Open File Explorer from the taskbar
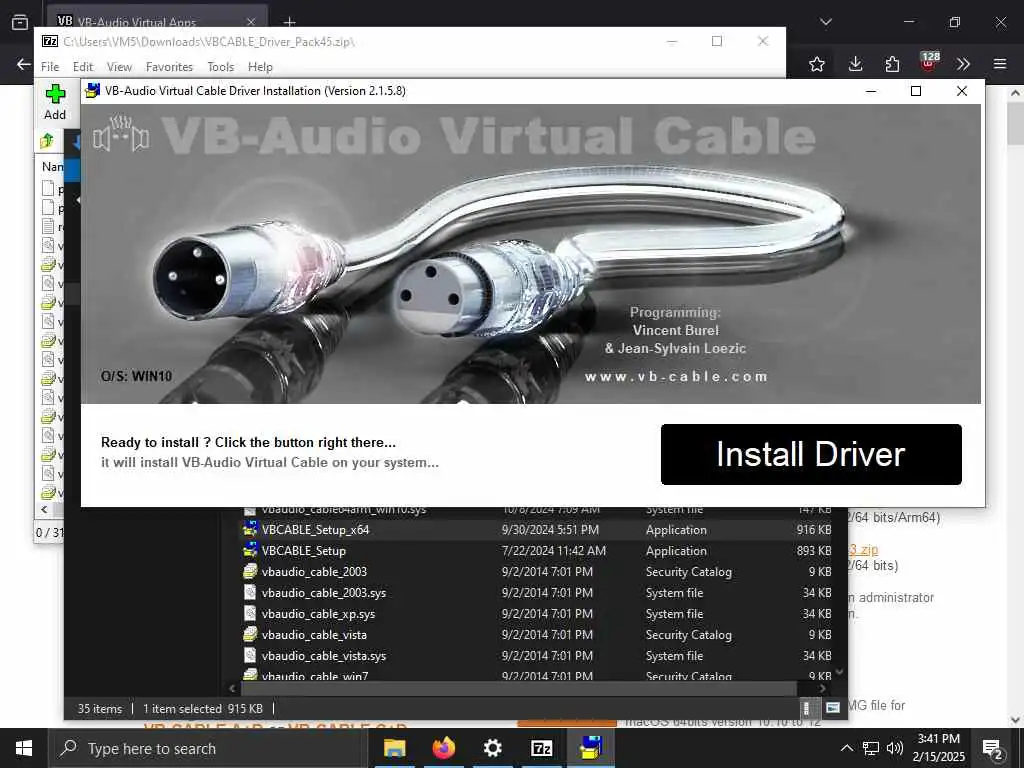This screenshot has width=1024, height=768. pos(394,748)
